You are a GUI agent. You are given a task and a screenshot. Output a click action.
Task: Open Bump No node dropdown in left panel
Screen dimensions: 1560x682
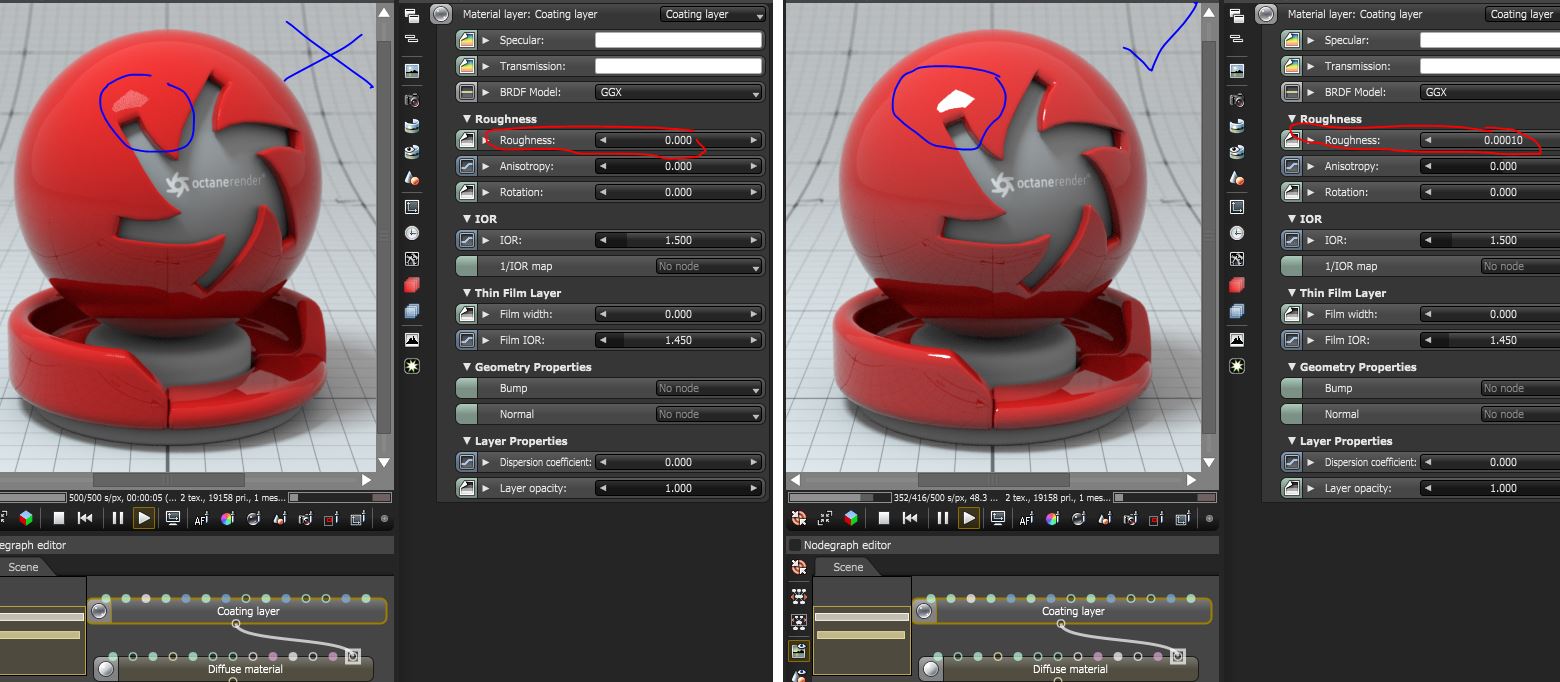pos(709,388)
